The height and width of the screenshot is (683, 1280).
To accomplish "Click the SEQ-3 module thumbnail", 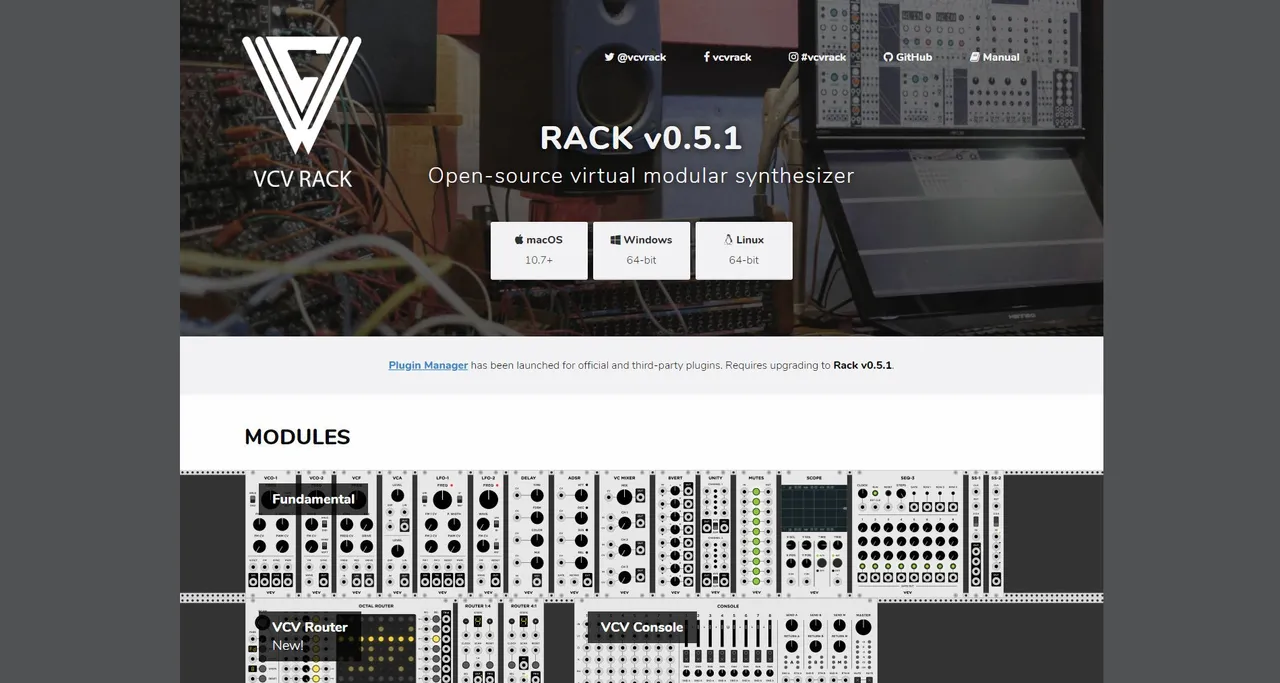I will pyautogui.click(x=908, y=533).
